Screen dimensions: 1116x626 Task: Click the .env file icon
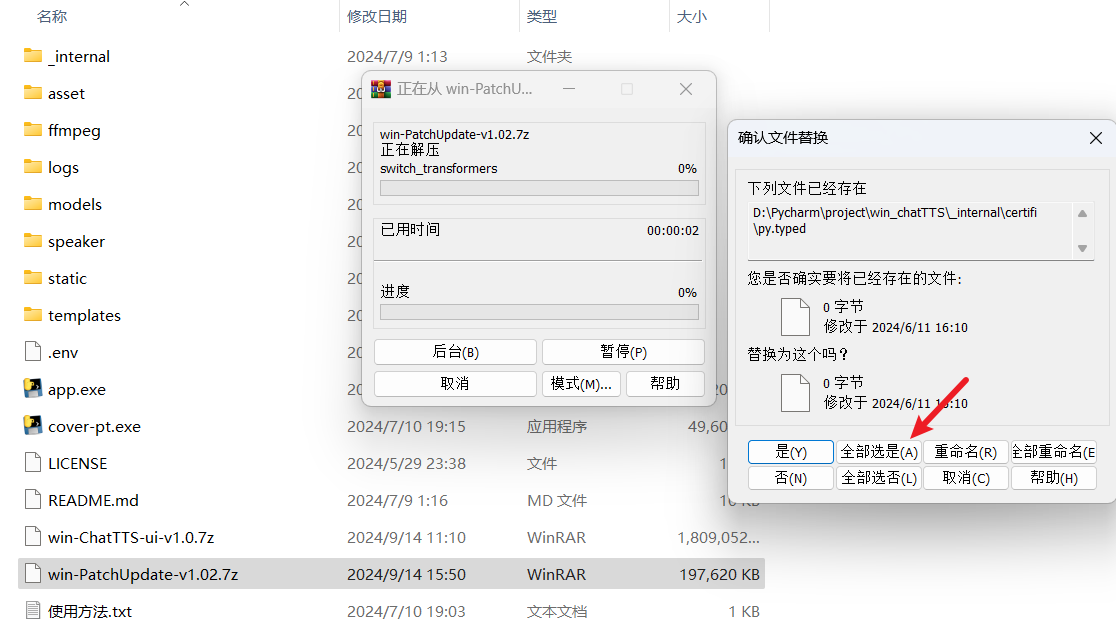tap(33, 351)
